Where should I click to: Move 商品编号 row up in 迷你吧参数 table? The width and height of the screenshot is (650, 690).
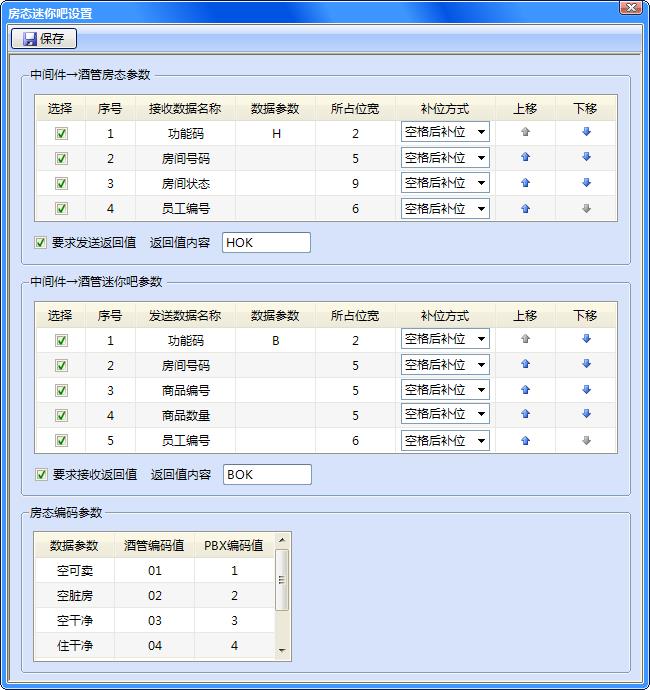point(525,390)
